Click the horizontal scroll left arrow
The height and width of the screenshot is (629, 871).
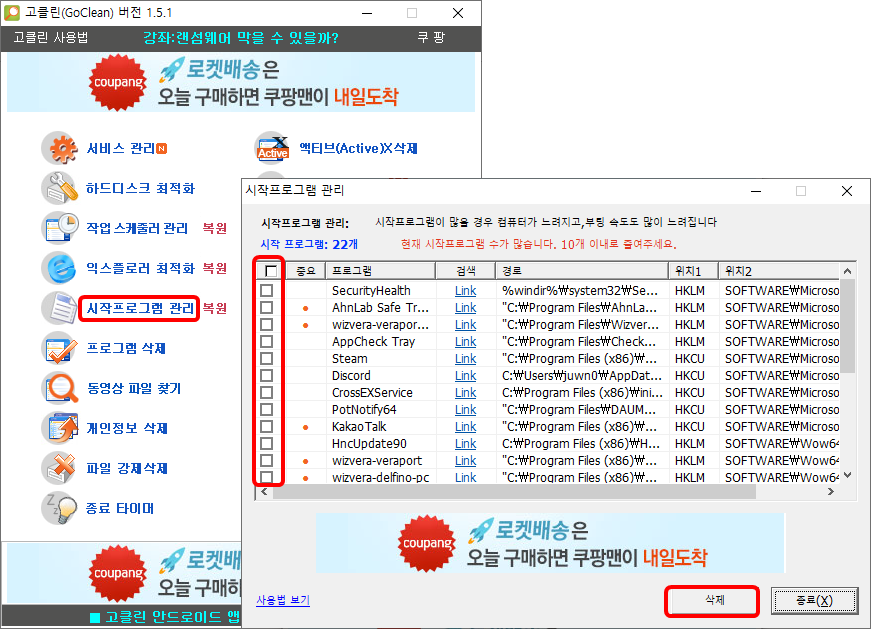(264, 492)
